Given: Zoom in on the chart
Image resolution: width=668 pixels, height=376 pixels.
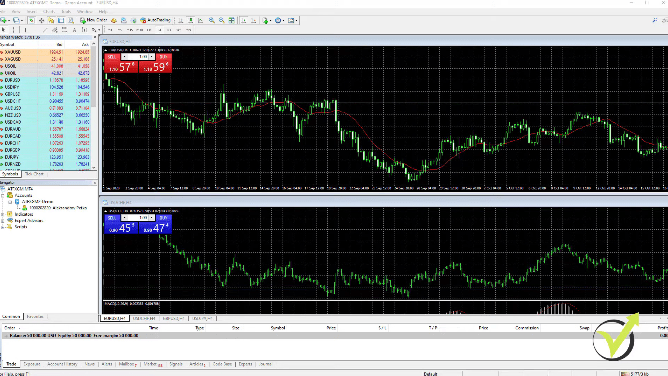Looking at the screenshot, I should click(x=212, y=20).
